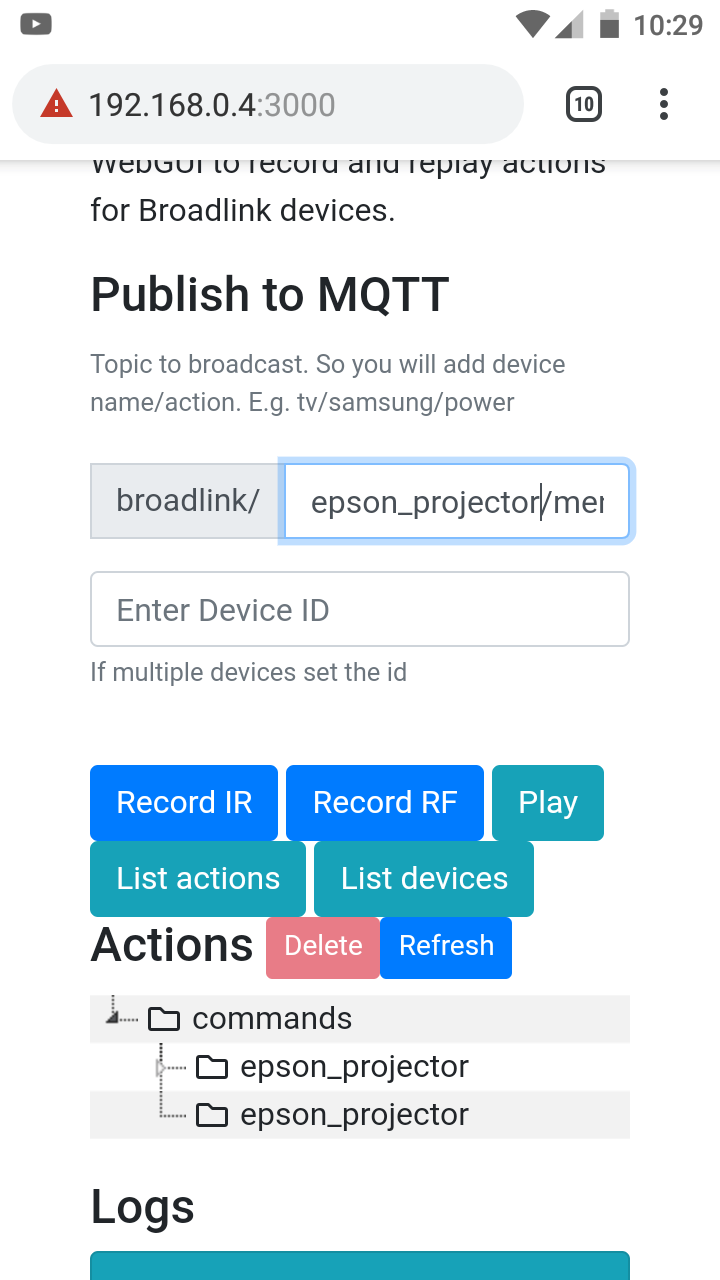The width and height of the screenshot is (720, 1280).
Task: Click the List actions button
Action: [198, 879]
